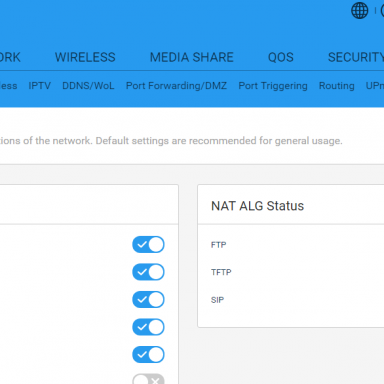Screen dimensions: 384x384
Task: Turn off the third toggle, aligned with SIP
Action: [x=148, y=300]
